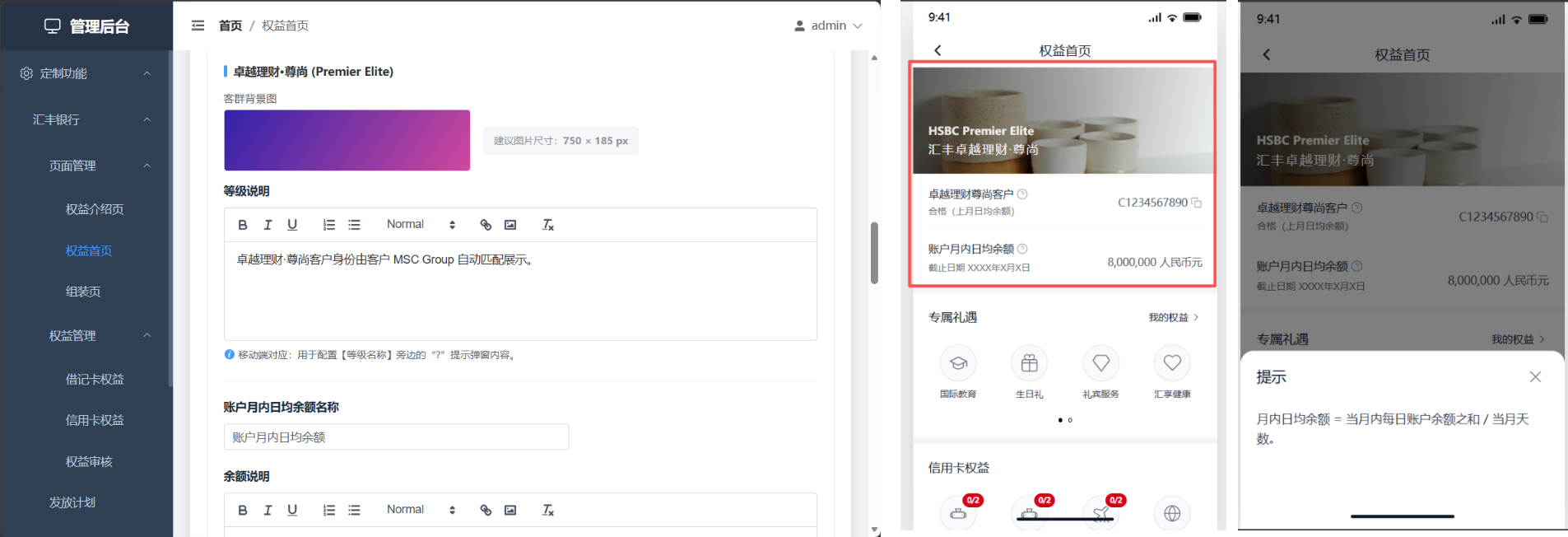Clear formatting in 等级说明 editor toolbar

(547, 225)
